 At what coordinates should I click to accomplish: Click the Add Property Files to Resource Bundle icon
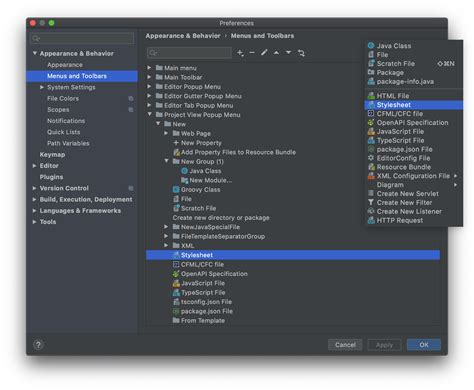point(176,152)
